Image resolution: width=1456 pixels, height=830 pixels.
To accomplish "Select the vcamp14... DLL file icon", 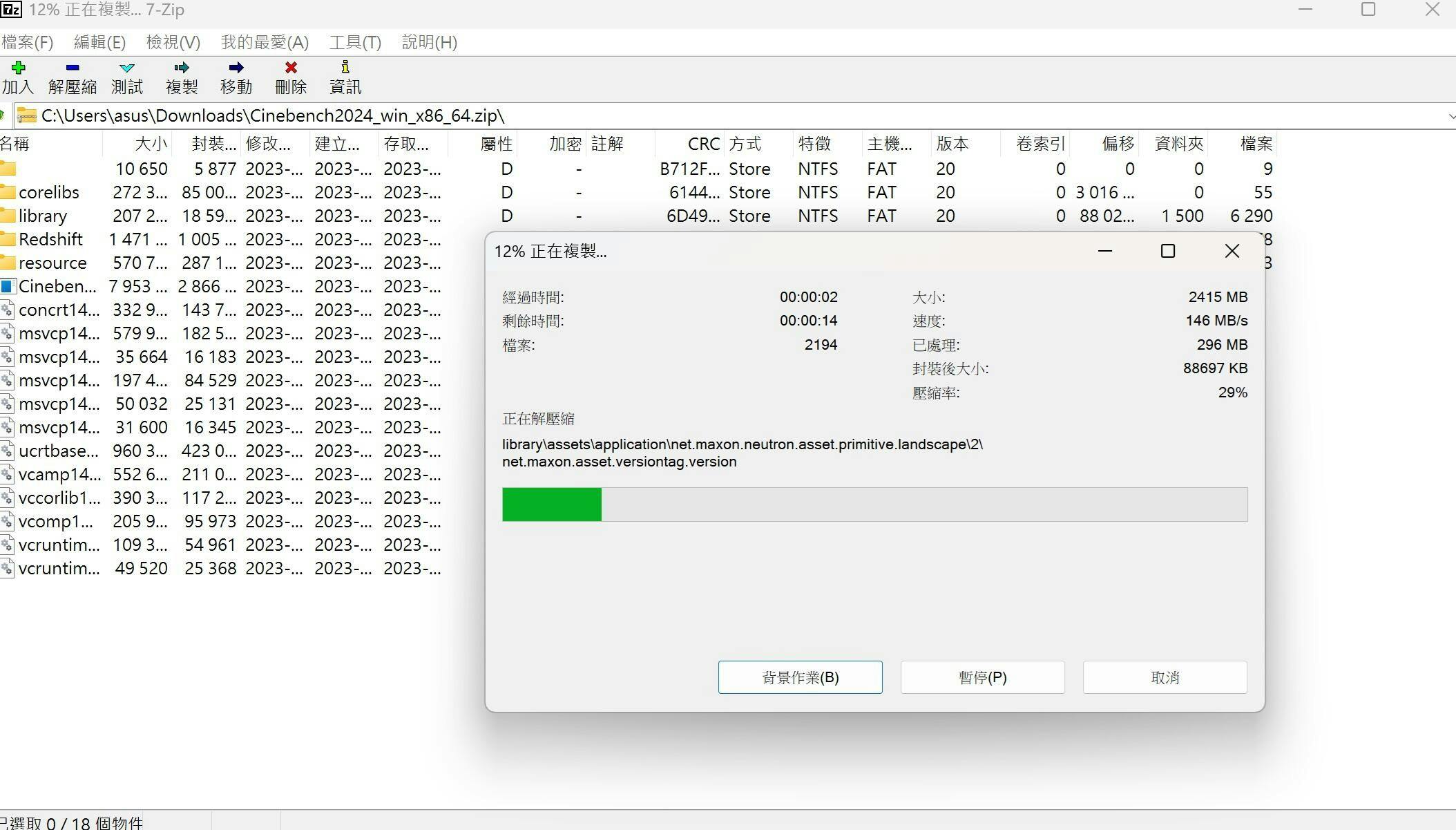I will click(x=8, y=474).
